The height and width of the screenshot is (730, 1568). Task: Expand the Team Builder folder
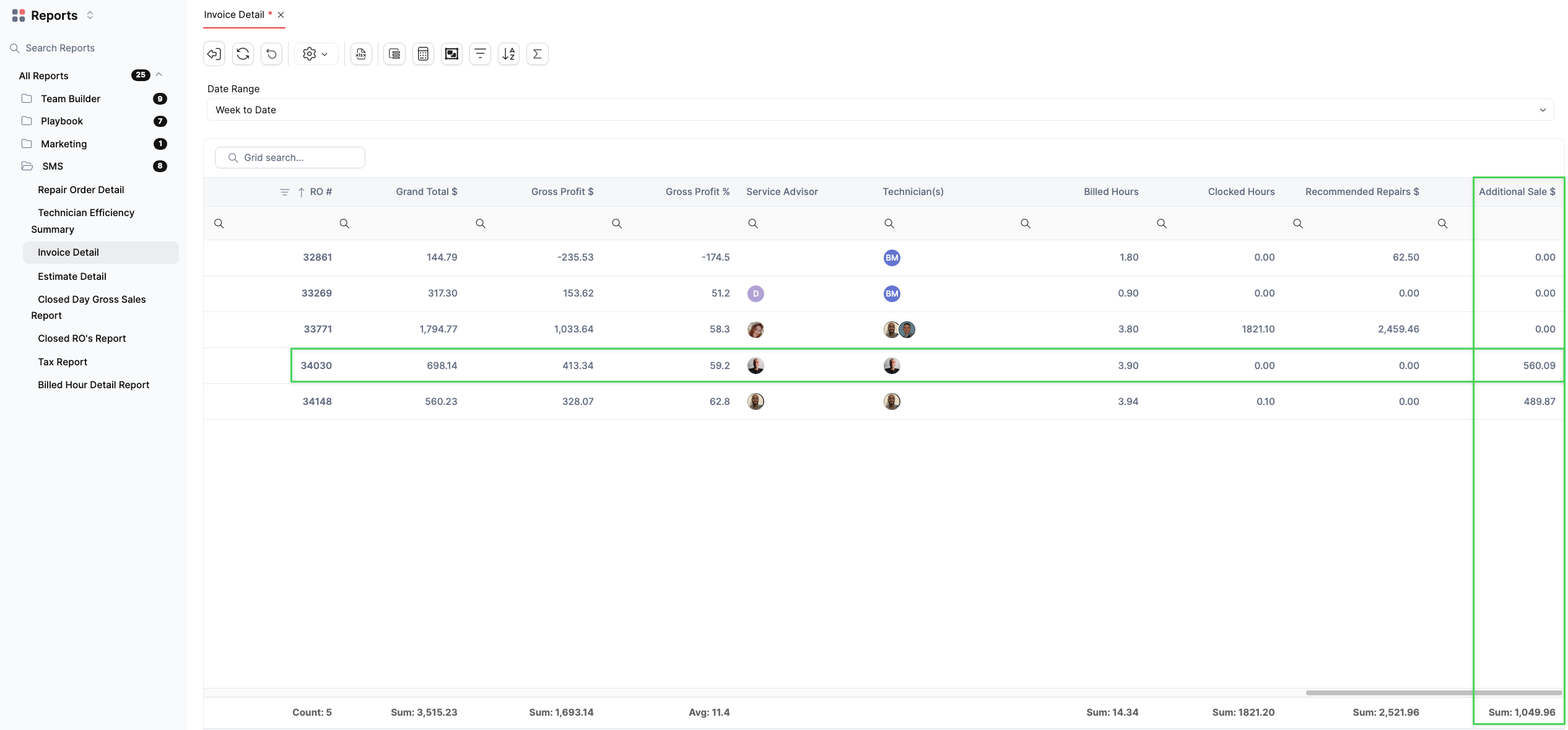(x=70, y=98)
